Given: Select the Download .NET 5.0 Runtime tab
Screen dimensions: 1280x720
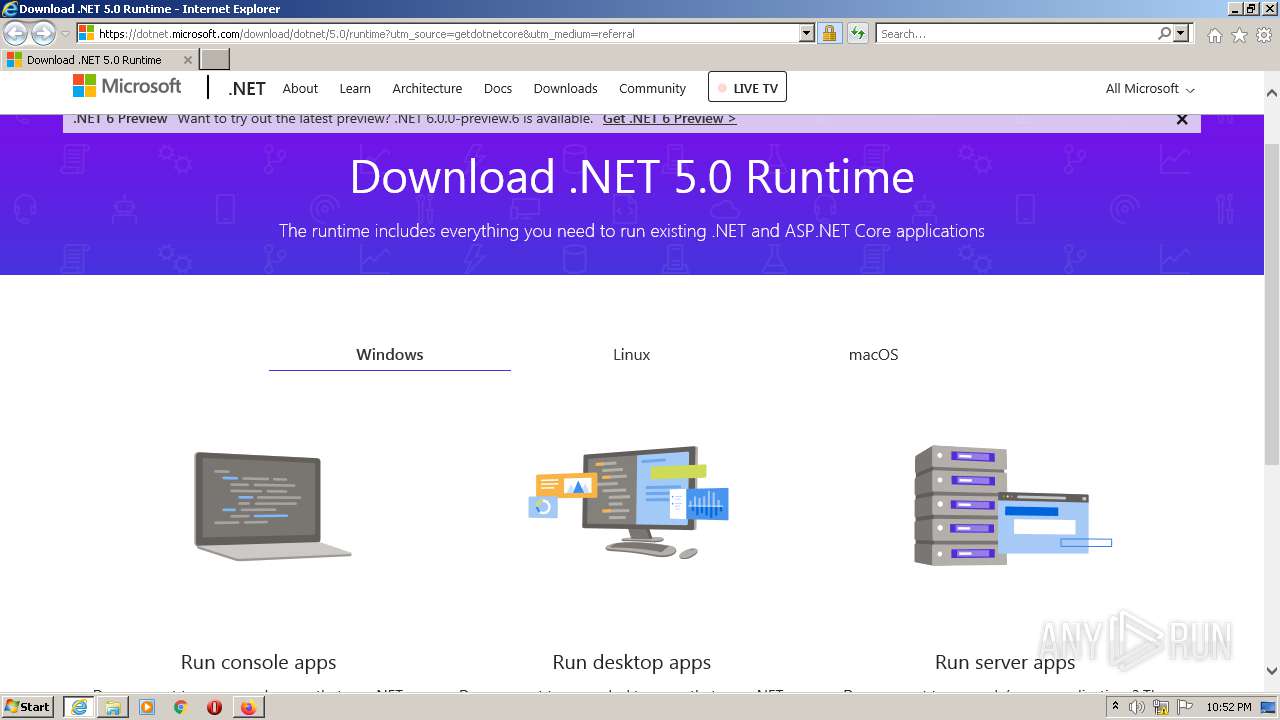Looking at the screenshot, I should [x=100, y=59].
